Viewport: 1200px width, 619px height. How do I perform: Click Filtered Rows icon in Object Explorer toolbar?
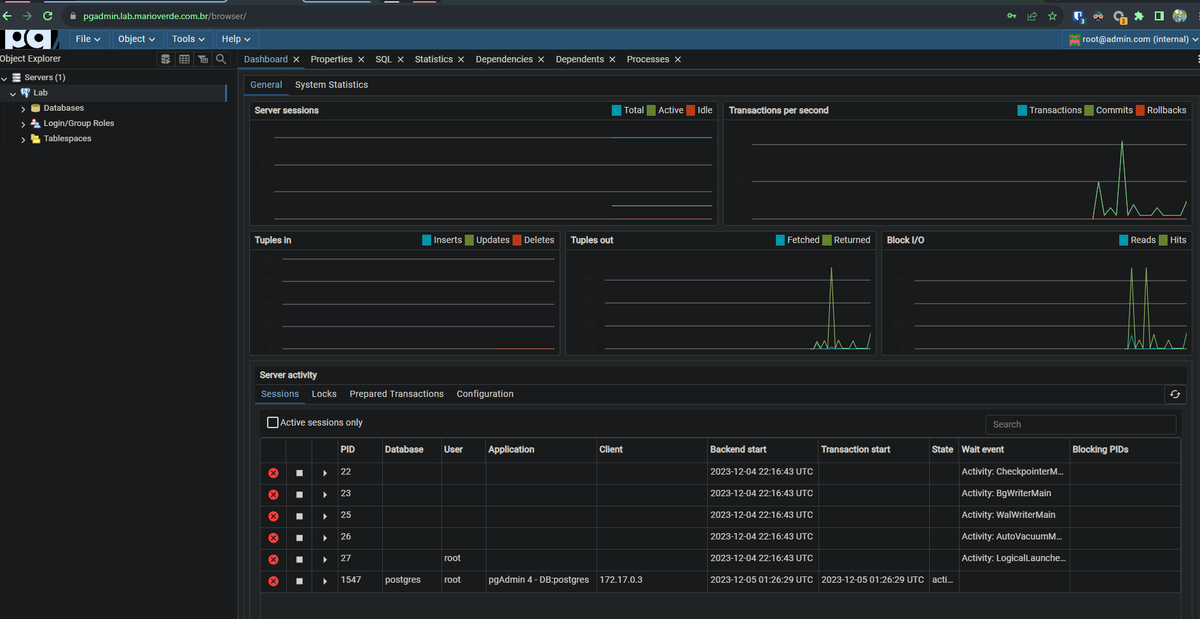tap(203, 59)
